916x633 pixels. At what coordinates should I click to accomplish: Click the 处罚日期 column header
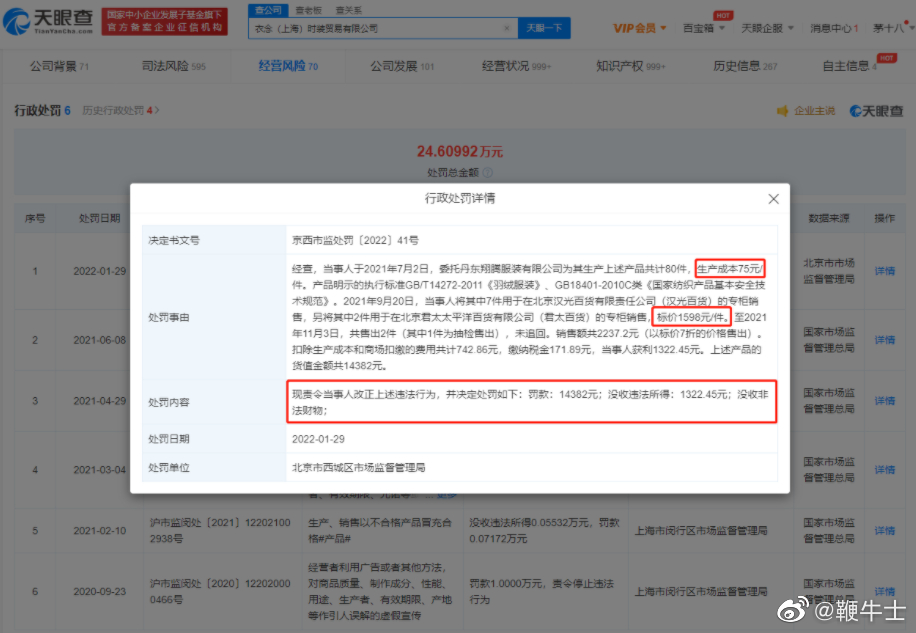tap(99, 218)
